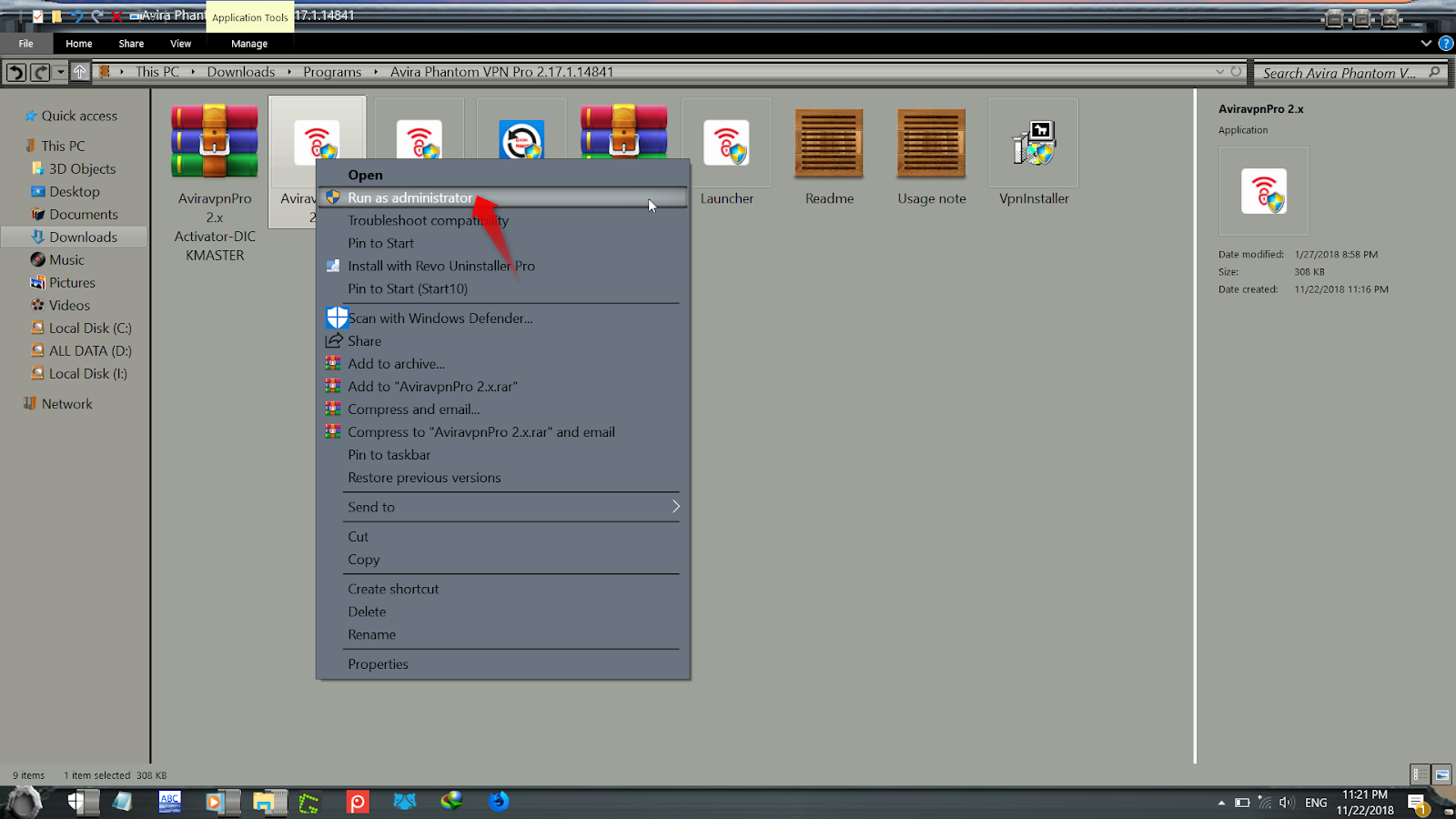Go forward with the Forward arrow
The width and height of the screenshot is (1456, 819).
coord(40,72)
